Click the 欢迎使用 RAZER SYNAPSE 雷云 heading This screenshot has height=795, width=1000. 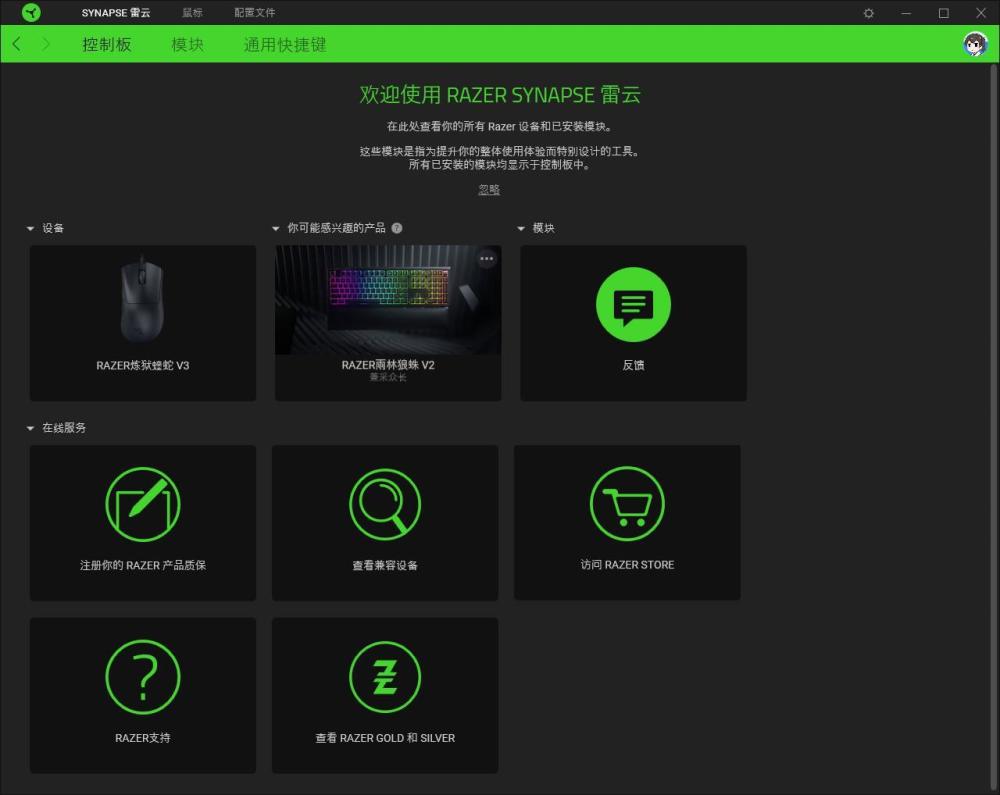[500, 95]
